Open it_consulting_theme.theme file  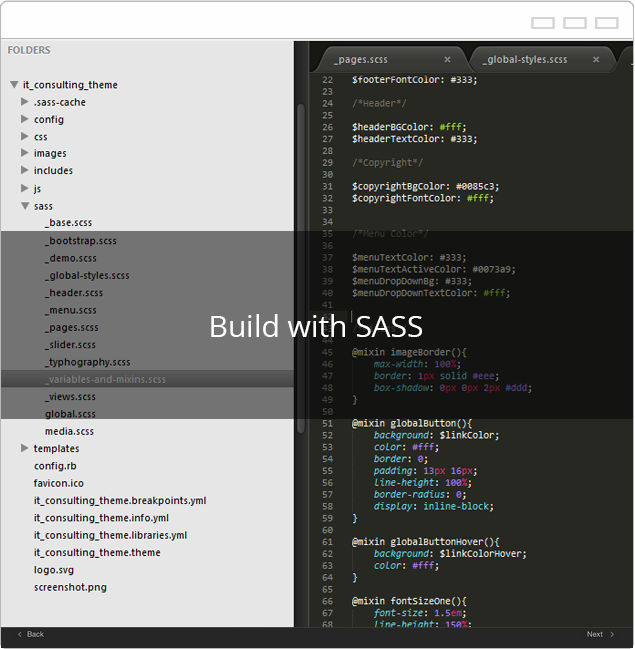point(97,553)
